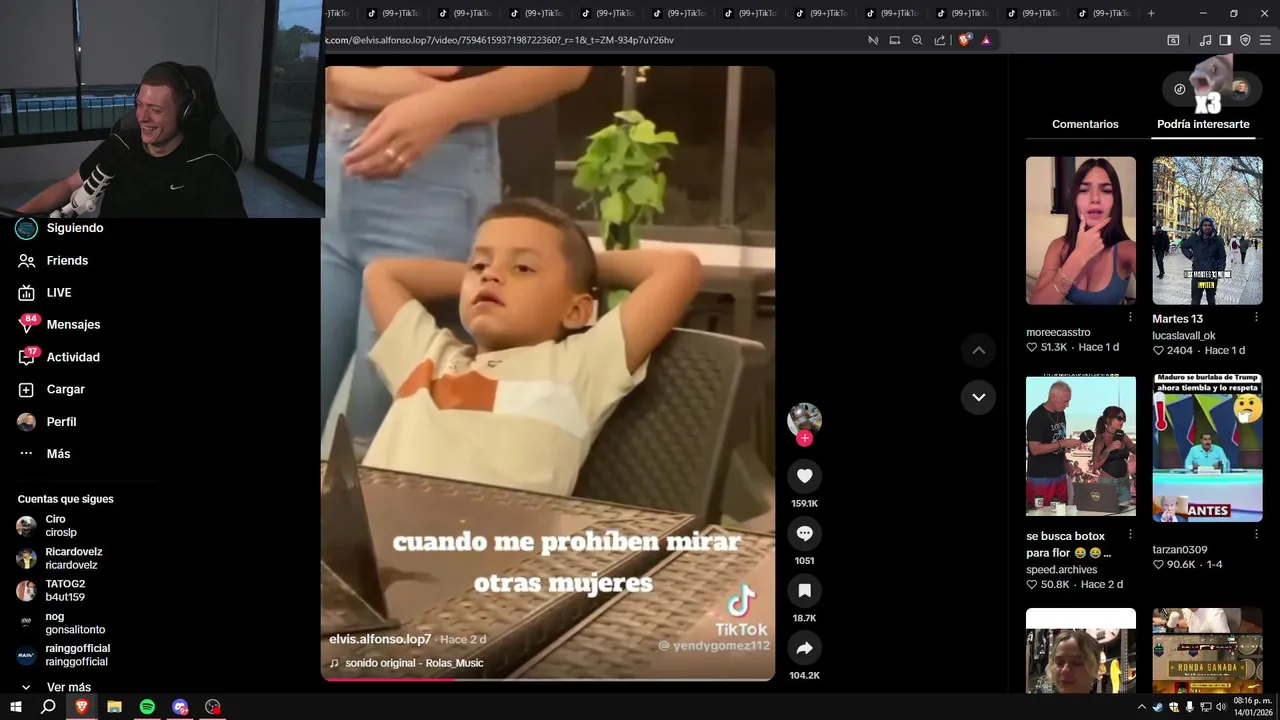Open options for se busca botox video

pos(1131,535)
